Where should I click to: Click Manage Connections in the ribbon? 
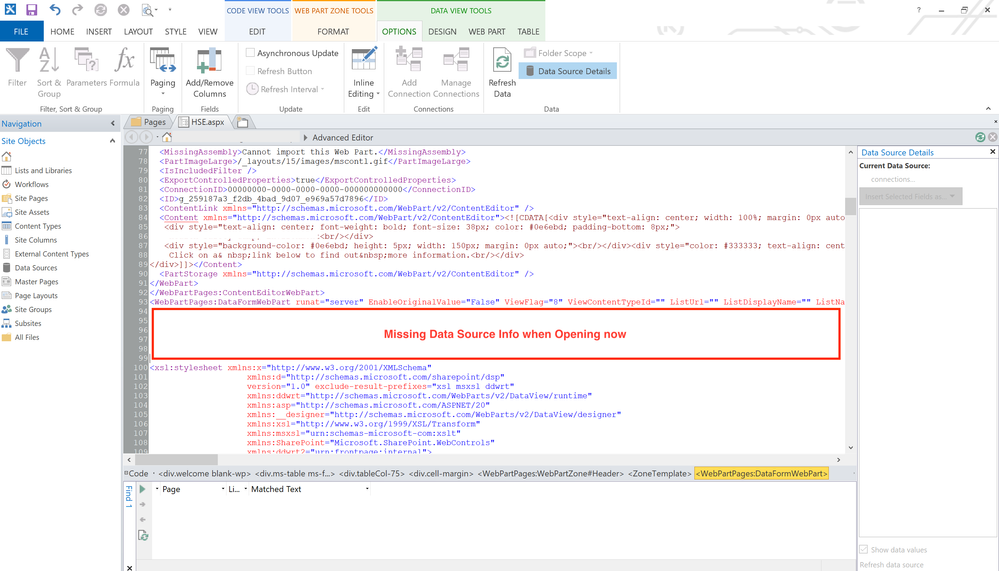pos(456,73)
